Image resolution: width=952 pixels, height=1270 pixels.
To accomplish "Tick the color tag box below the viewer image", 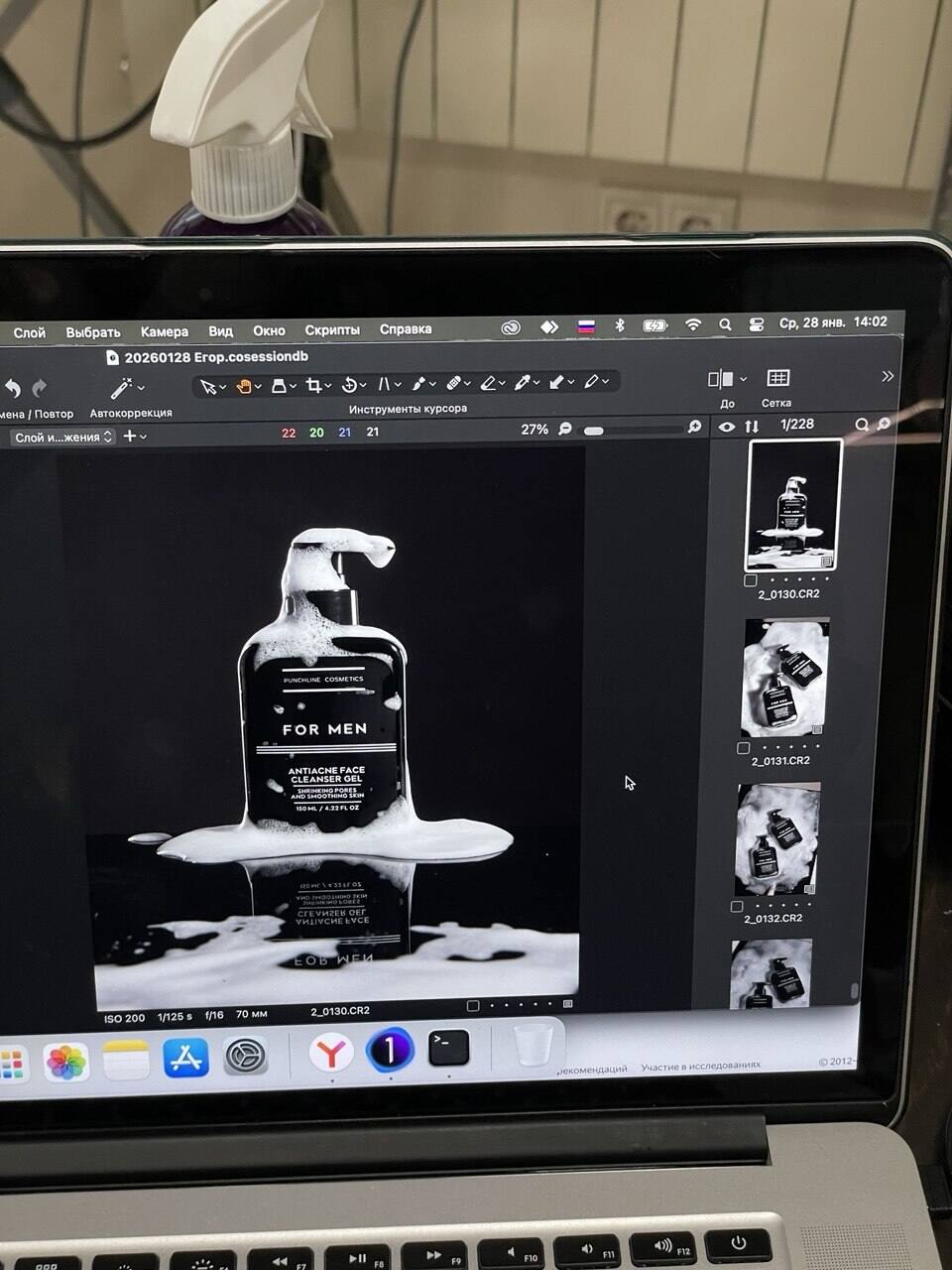I will (473, 1005).
